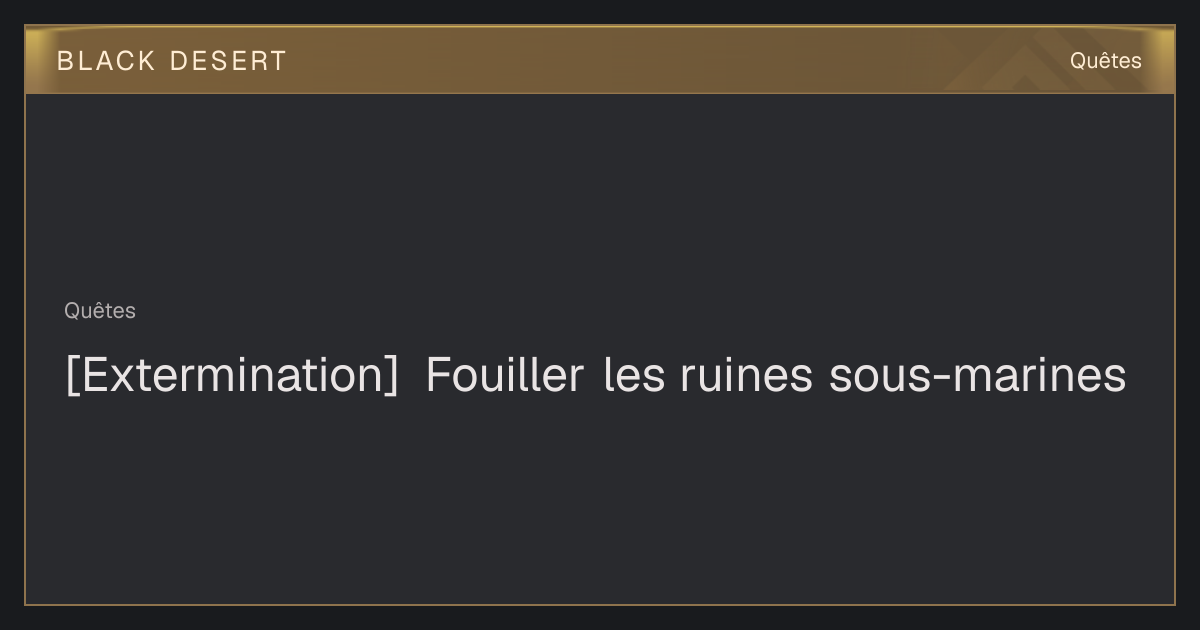Select the small Quêtes breadcrumb above the title
The width and height of the screenshot is (1200, 630).
(100, 311)
